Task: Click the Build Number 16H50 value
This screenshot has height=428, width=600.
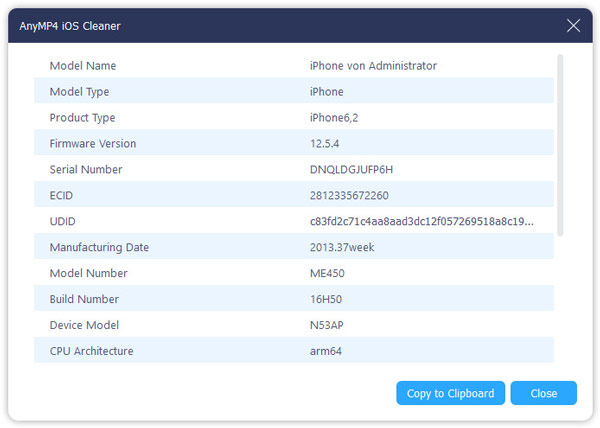Action: 326,300
